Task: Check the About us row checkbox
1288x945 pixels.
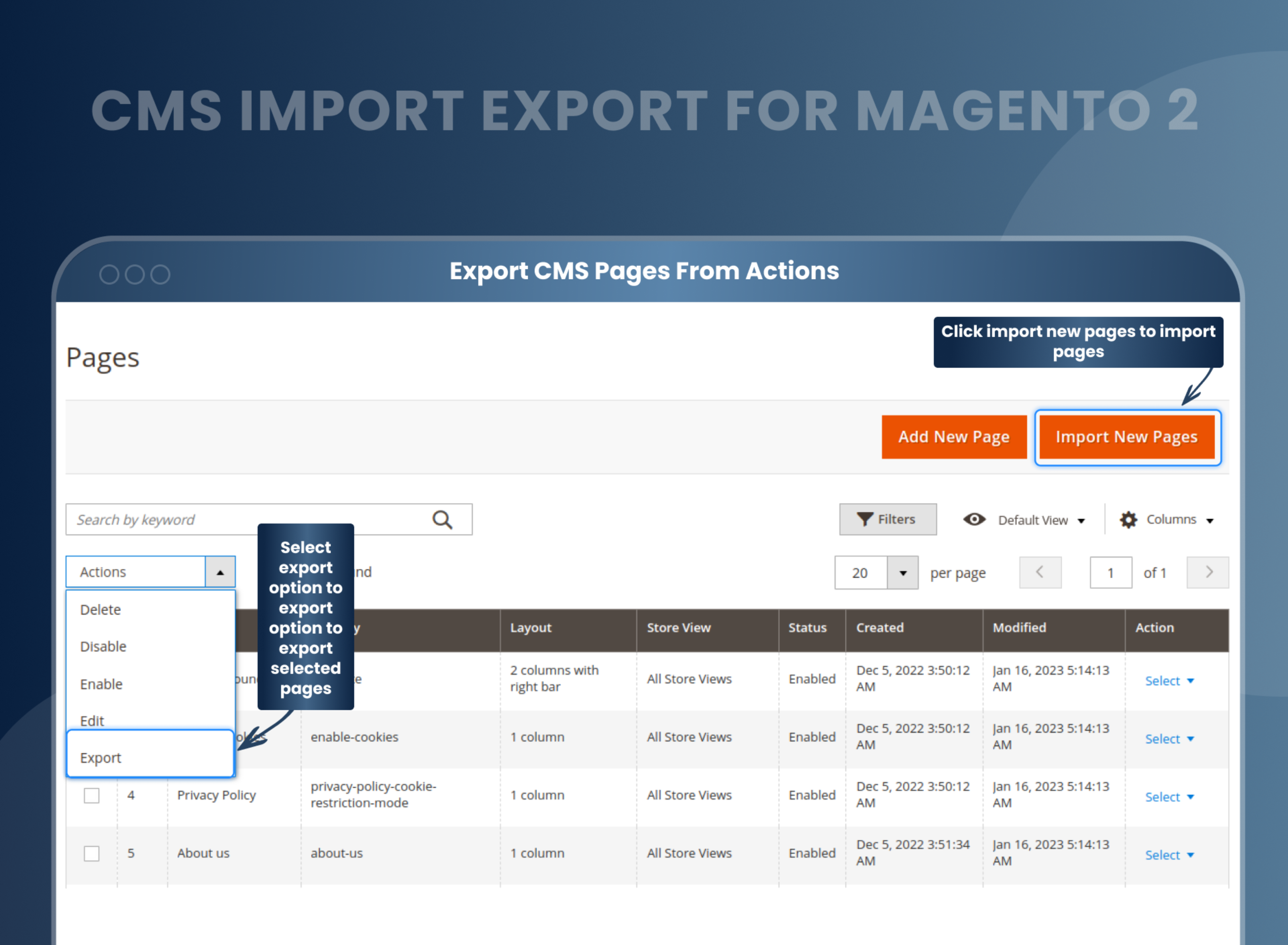Action: tap(92, 853)
